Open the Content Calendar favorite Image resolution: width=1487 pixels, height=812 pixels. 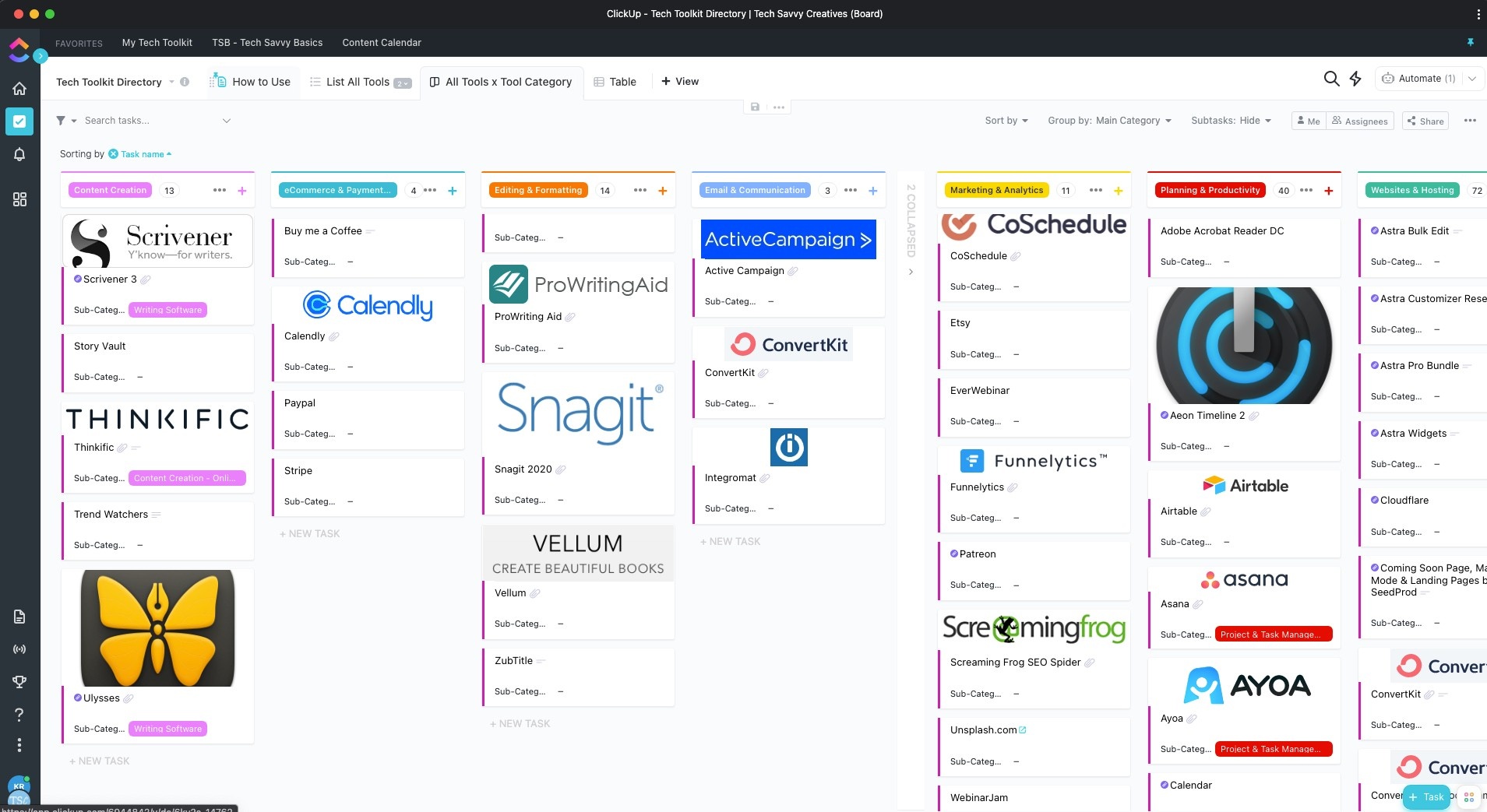pos(382,42)
